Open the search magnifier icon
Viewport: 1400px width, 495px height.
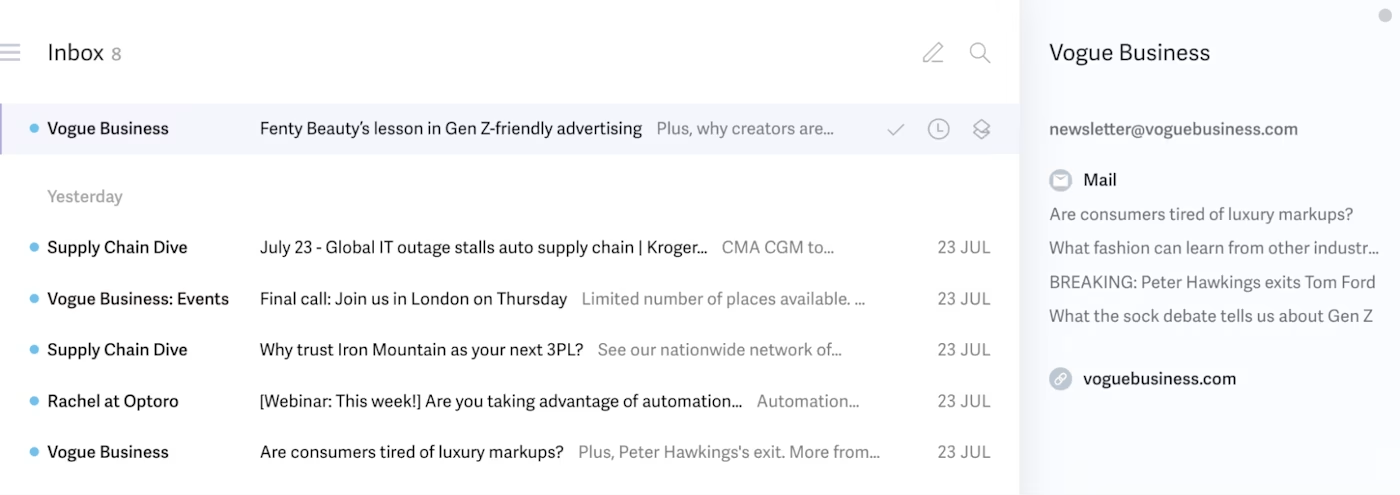[980, 53]
